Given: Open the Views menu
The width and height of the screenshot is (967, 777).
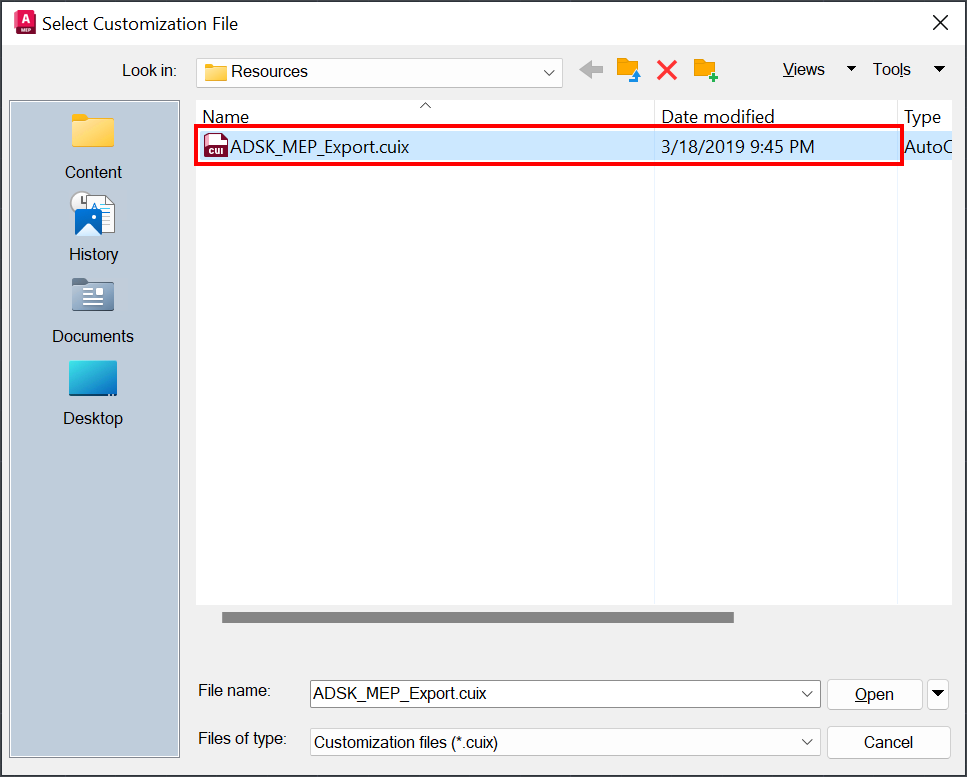Looking at the screenshot, I should [x=804, y=69].
